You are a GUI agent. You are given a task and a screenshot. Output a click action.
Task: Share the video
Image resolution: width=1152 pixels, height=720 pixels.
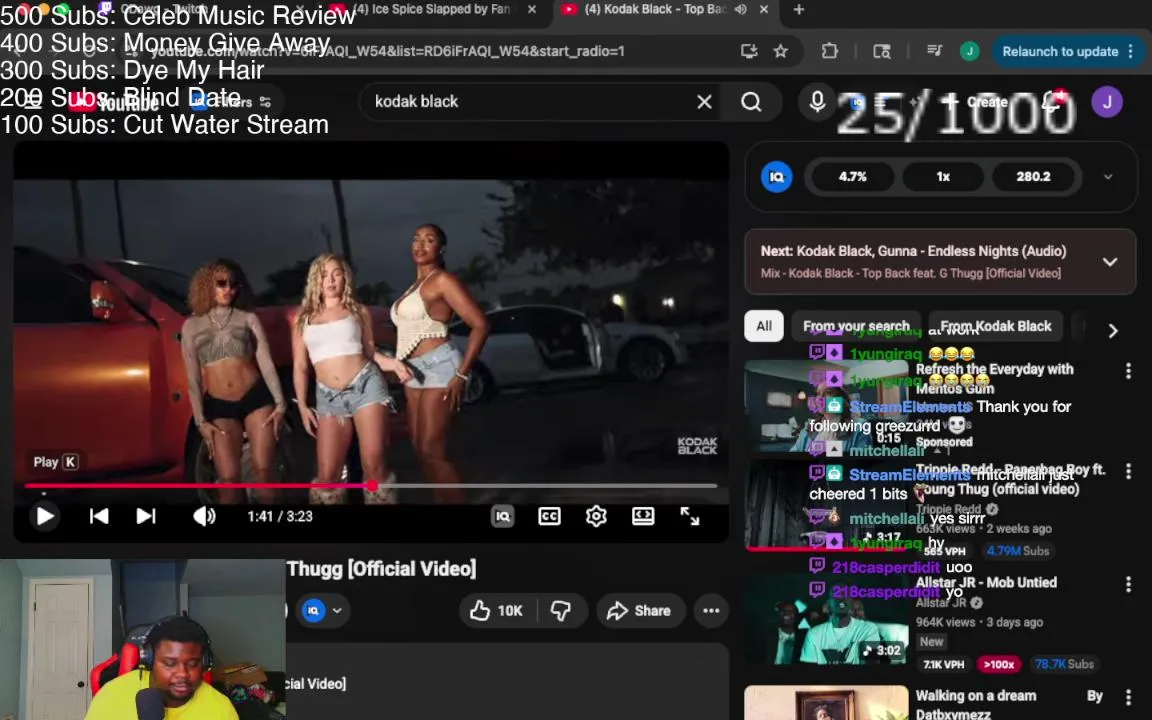[641, 611]
